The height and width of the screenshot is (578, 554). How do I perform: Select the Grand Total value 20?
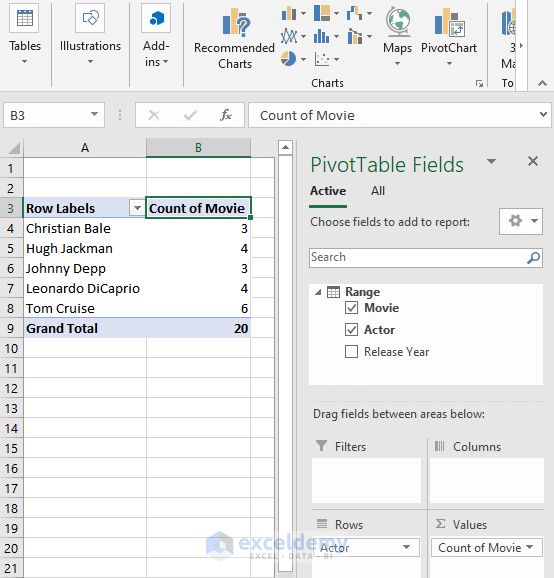[198, 328]
